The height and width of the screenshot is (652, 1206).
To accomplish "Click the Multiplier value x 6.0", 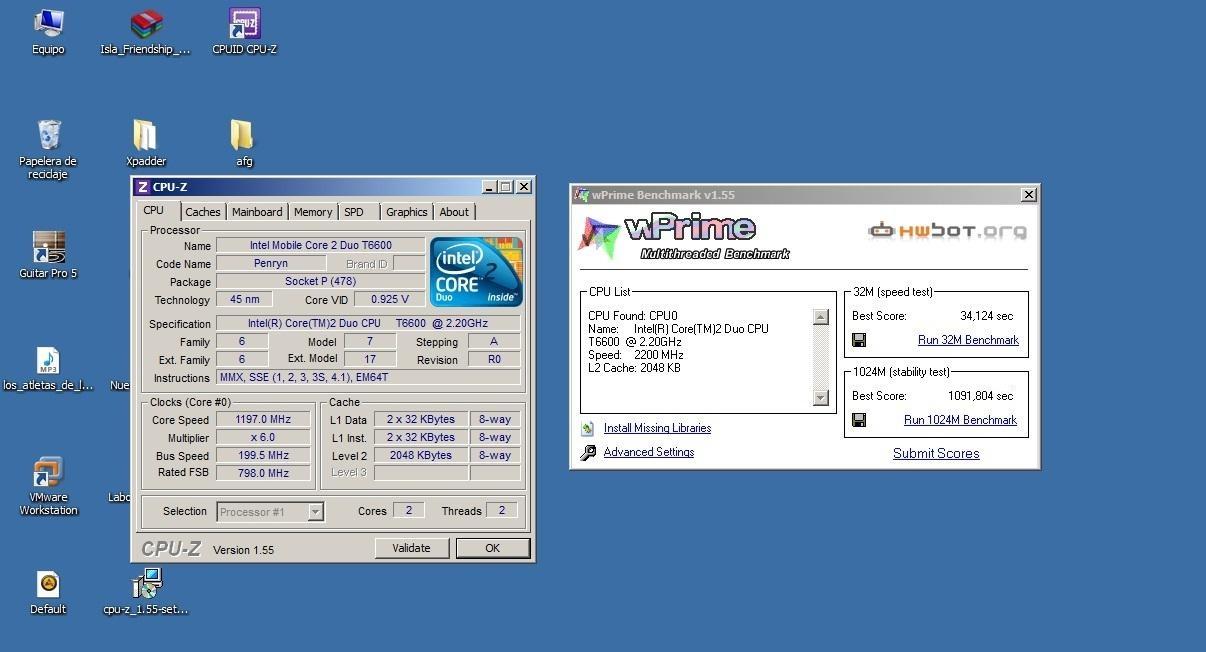I will [264, 438].
